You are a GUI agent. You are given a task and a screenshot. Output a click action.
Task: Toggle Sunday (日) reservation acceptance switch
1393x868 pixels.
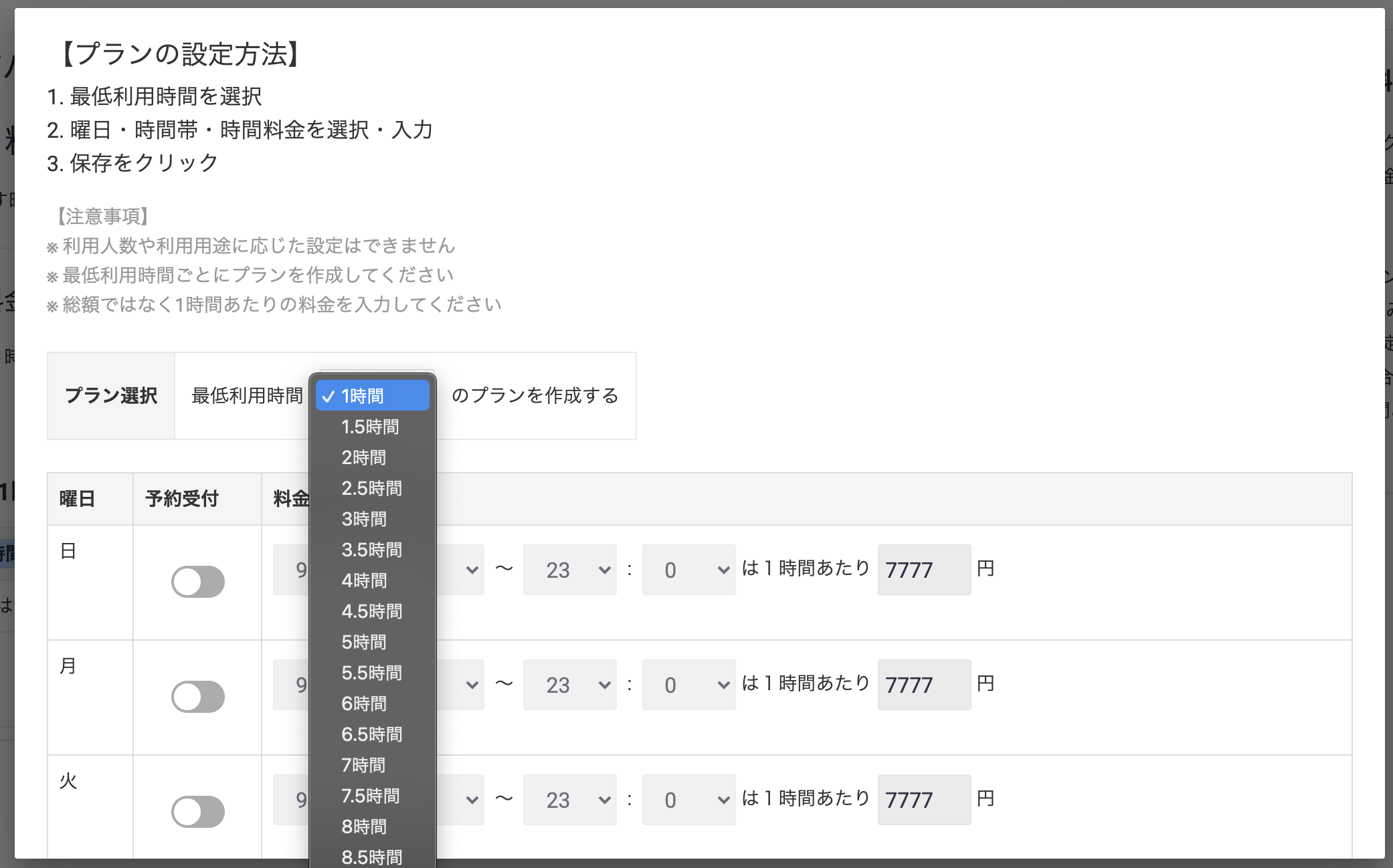[x=197, y=582]
